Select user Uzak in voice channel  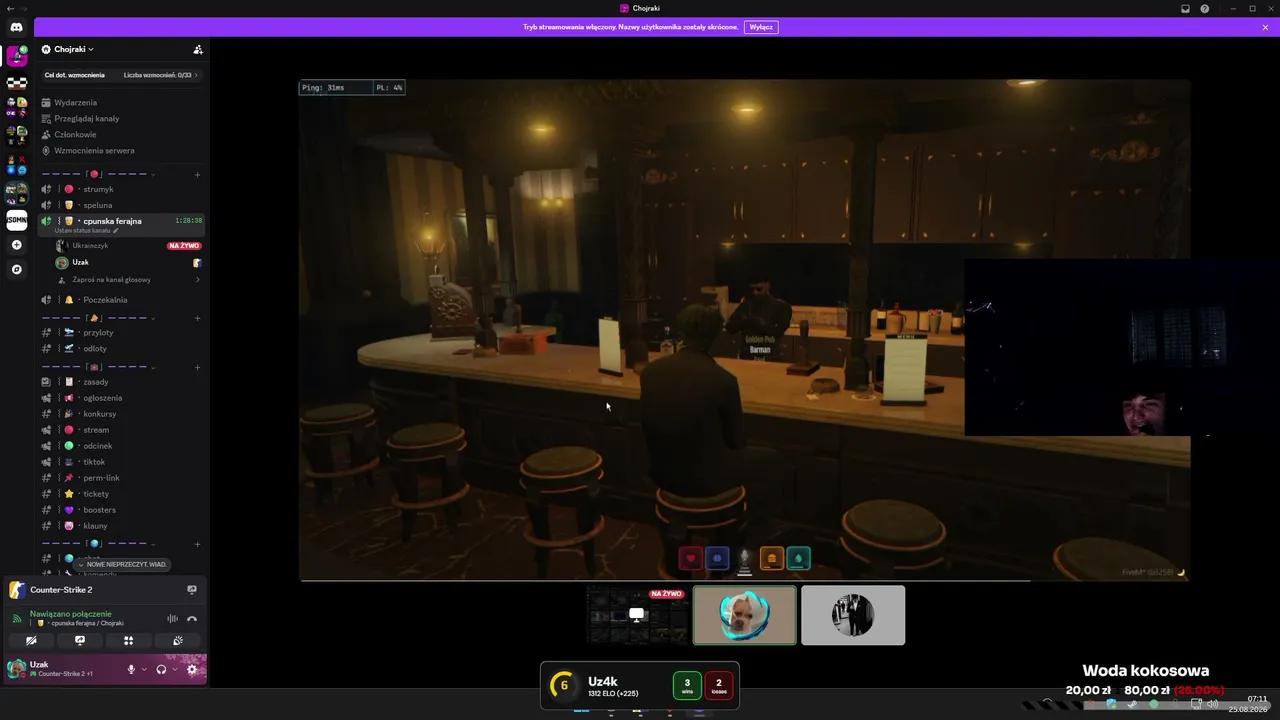pos(128,262)
